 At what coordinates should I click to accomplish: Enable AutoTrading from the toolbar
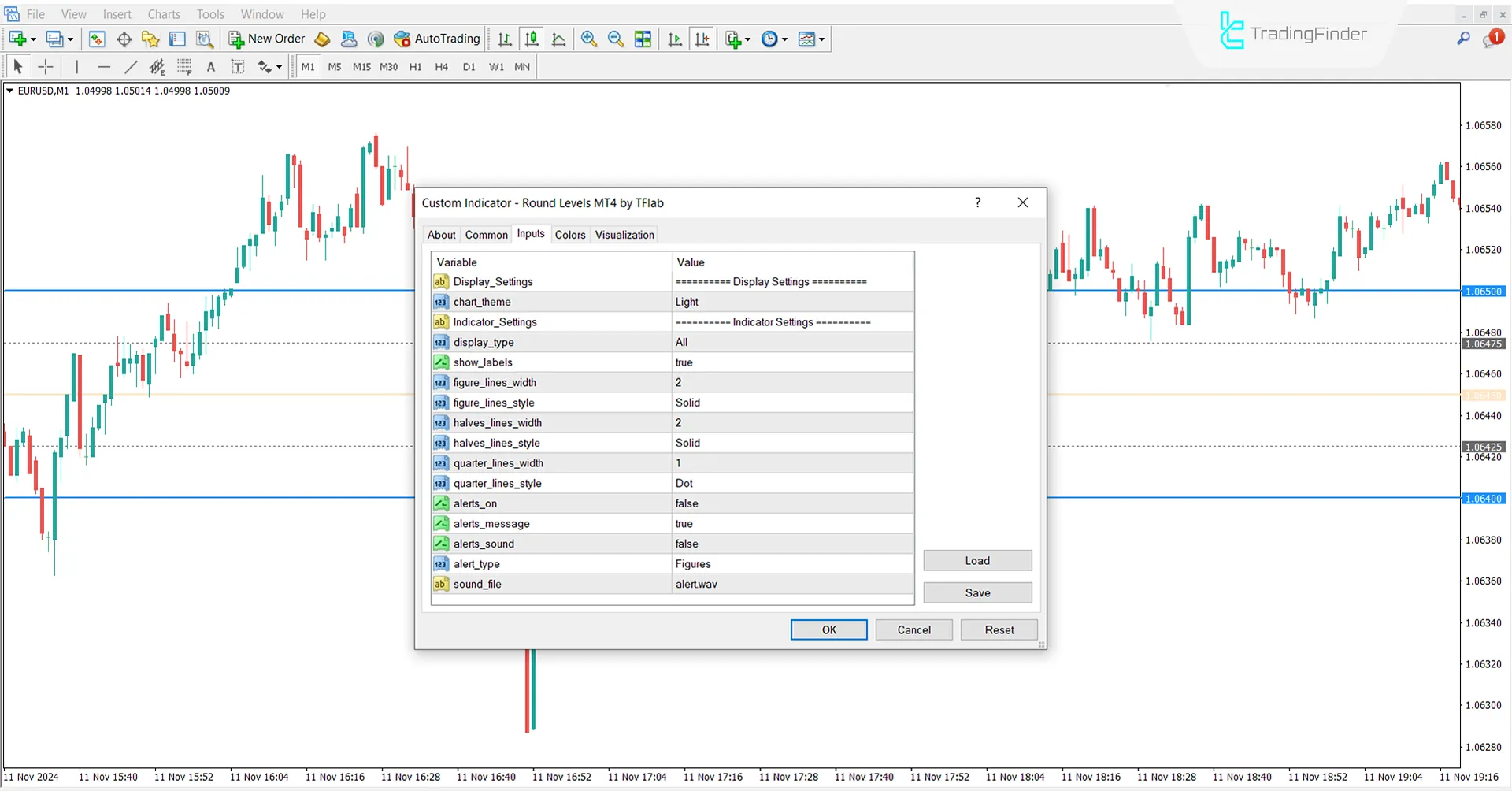(437, 39)
